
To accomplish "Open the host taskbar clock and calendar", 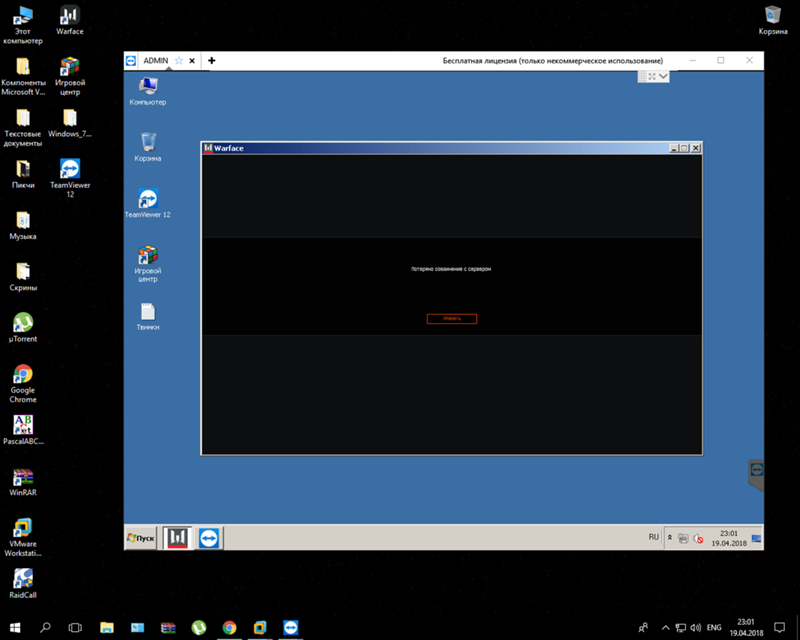I will [x=746, y=627].
